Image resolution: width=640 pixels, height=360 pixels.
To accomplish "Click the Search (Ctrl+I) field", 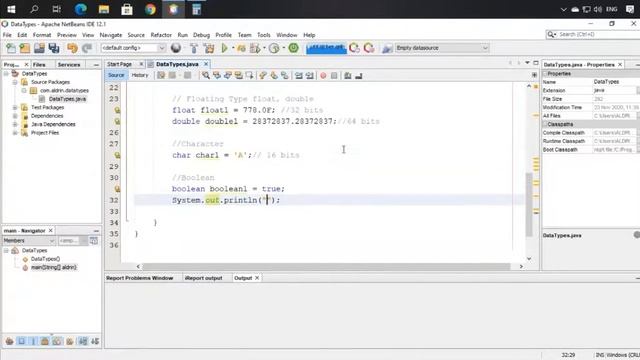I will [x=594, y=35].
